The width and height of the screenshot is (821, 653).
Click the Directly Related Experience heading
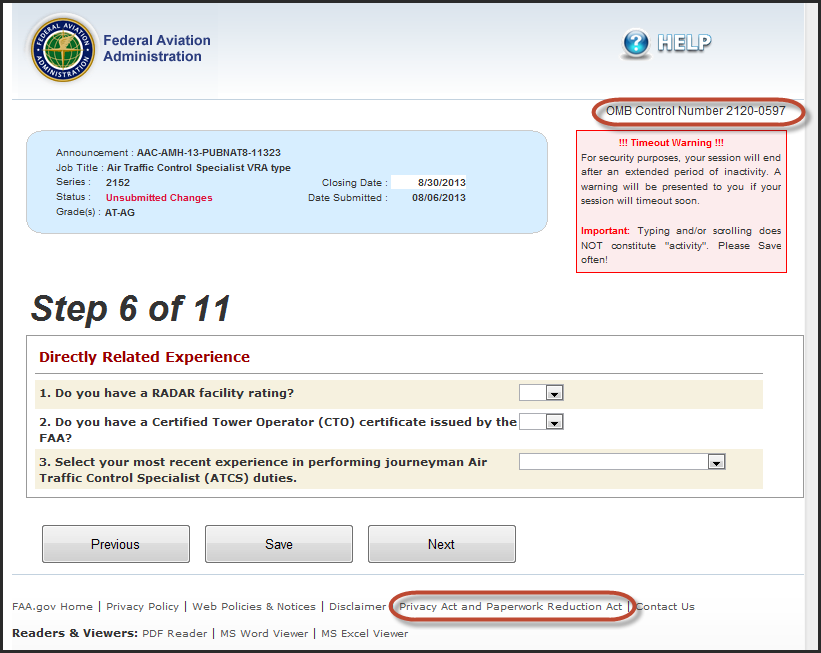[x=145, y=357]
